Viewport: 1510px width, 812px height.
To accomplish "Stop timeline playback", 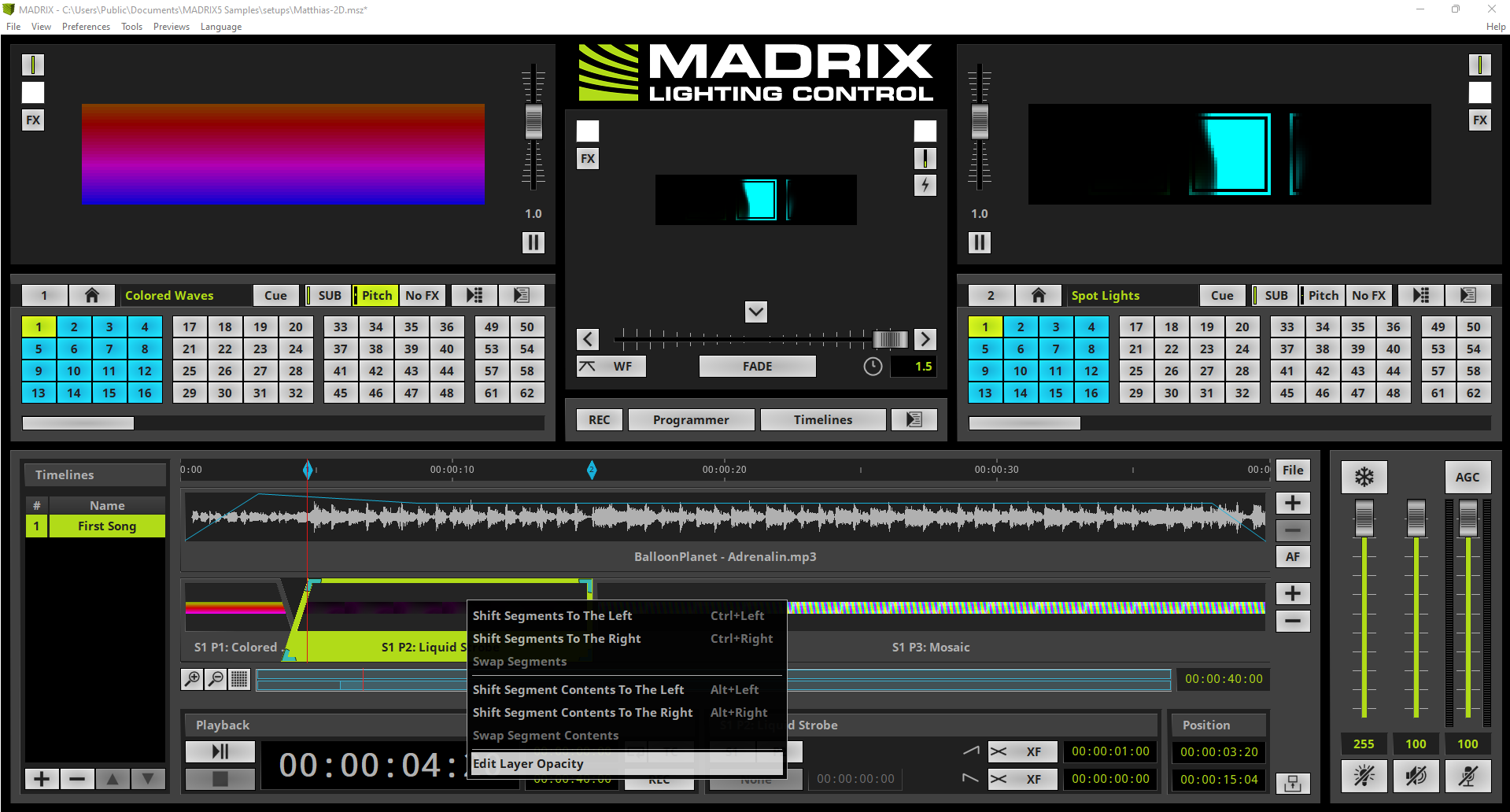I will pyautogui.click(x=220, y=779).
